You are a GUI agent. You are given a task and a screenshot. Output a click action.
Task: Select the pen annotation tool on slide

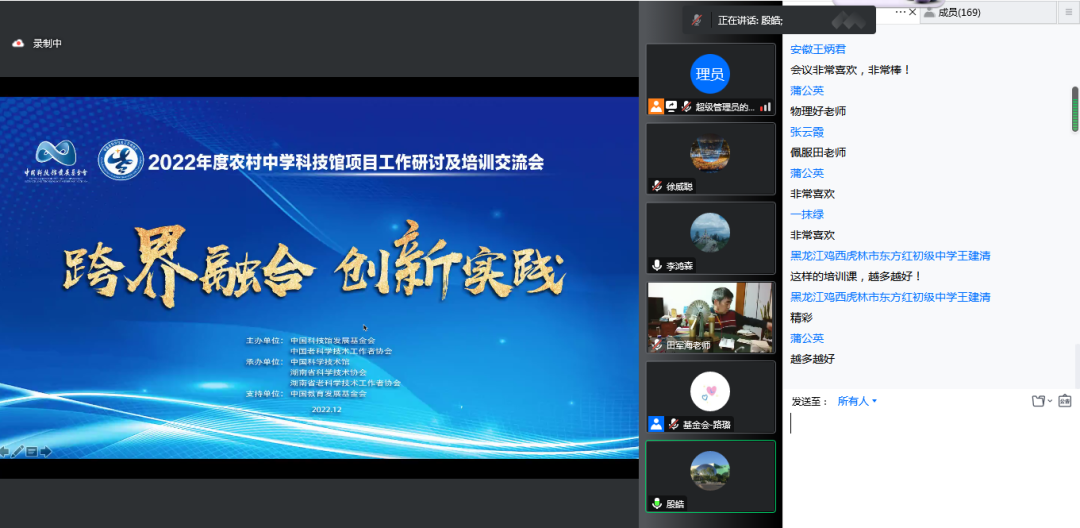[18, 451]
